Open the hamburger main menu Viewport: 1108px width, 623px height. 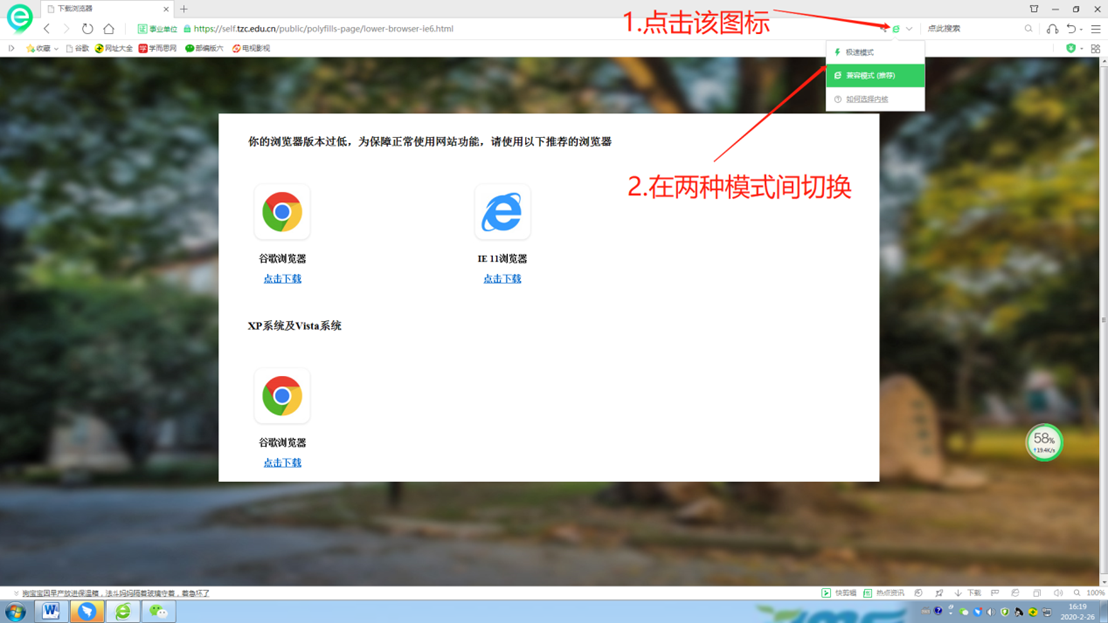click(x=1096, y=29)
